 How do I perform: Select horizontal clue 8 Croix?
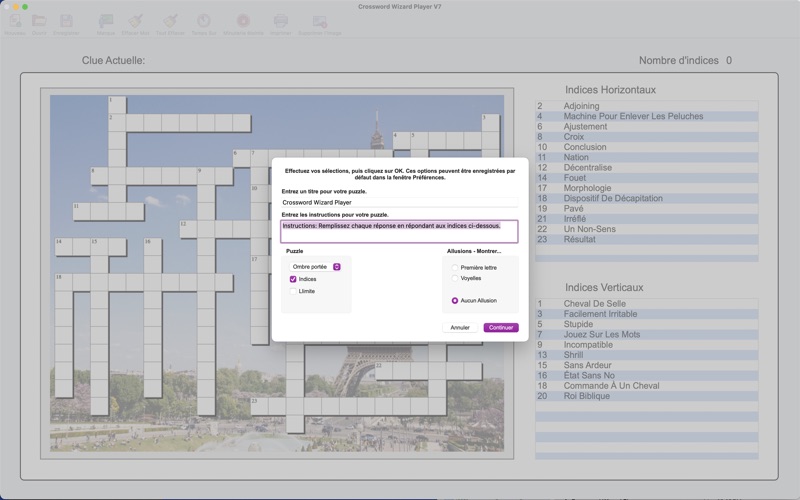pos(646,137)
